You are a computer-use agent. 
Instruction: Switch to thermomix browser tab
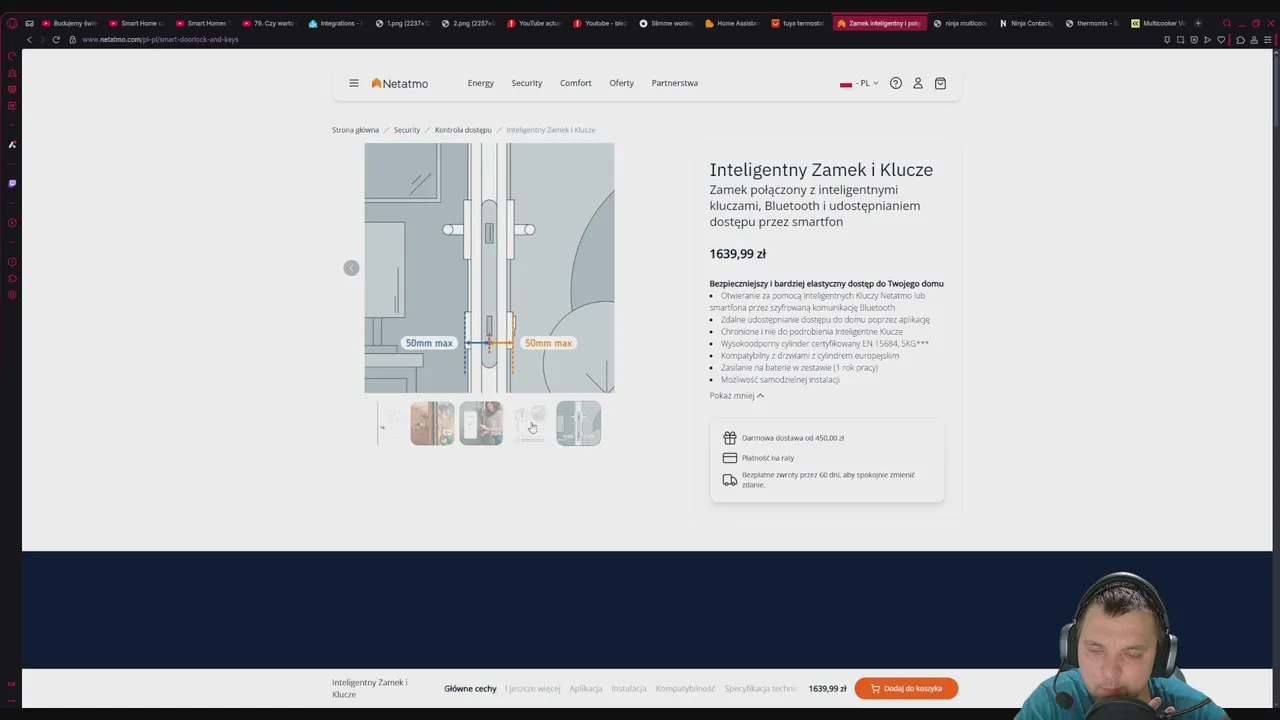1092,23
